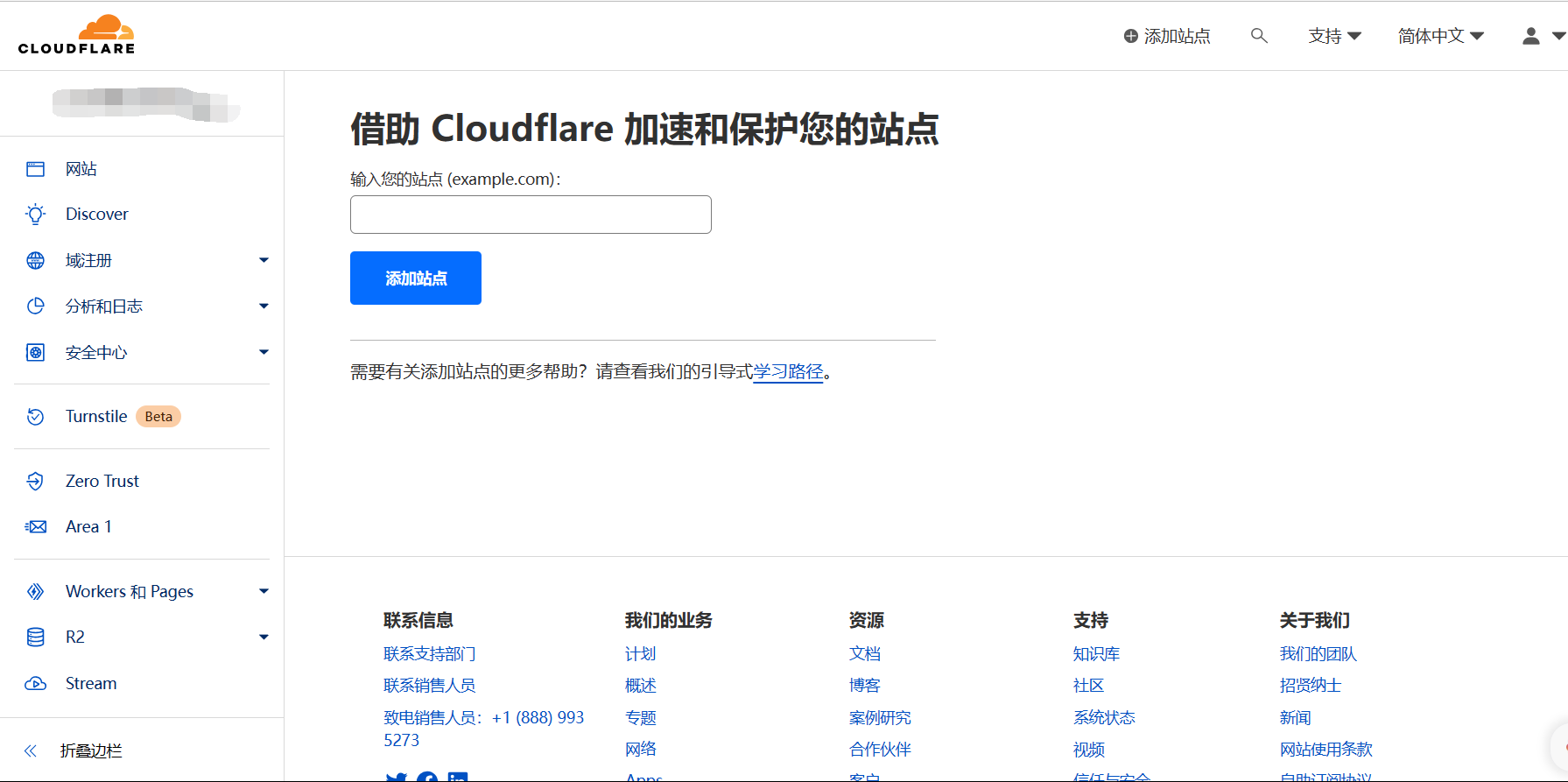Click the Workers 和 Pages diamond icon
This screenshot has height=782, width=1568.
(x=35, y=591)
